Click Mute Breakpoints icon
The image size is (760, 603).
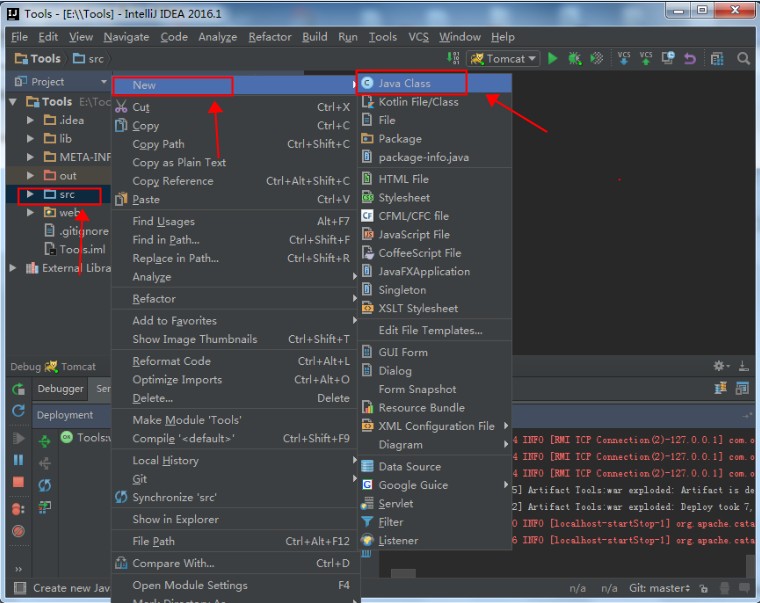18,531
